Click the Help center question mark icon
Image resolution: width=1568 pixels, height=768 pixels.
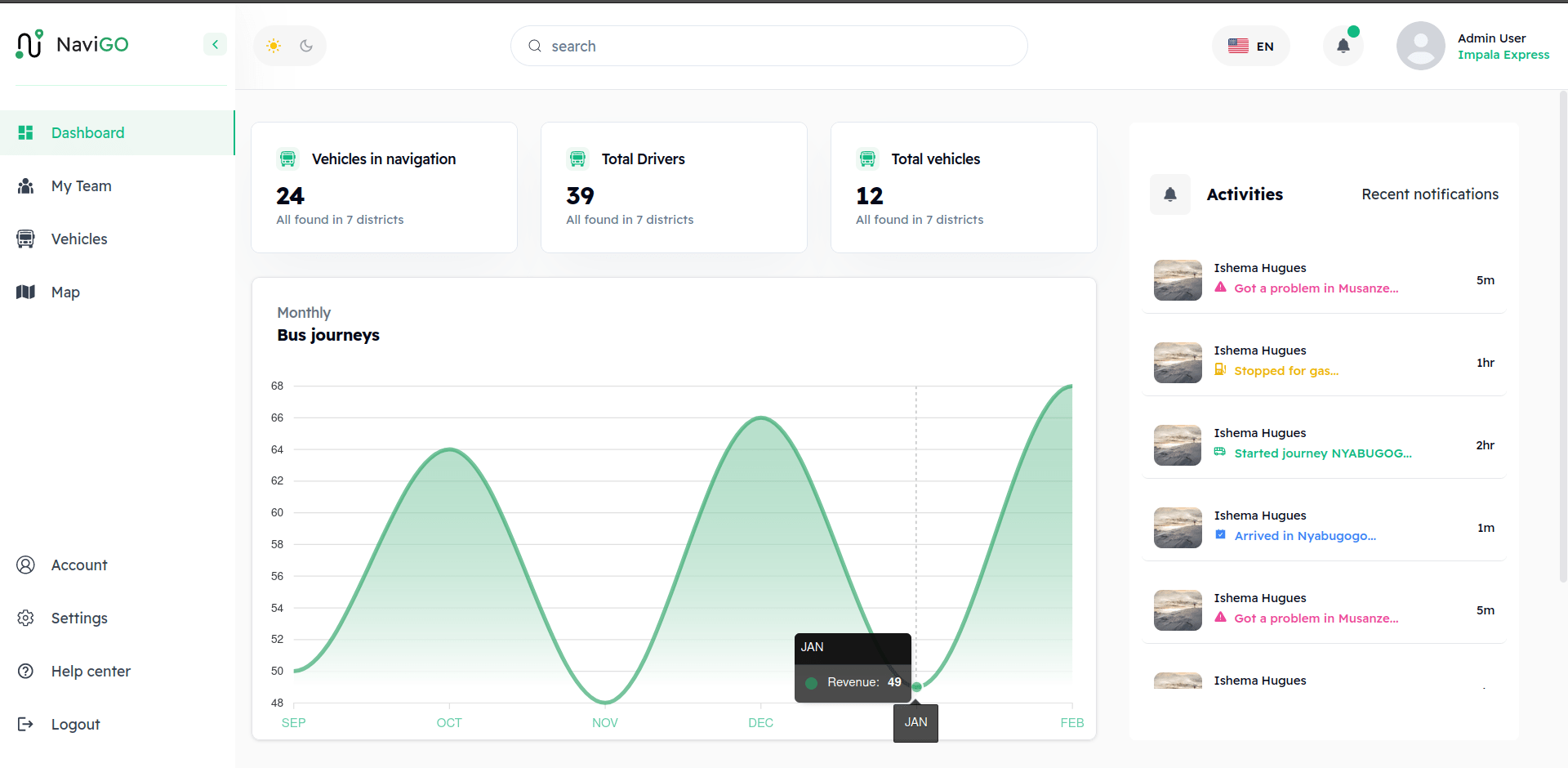click(x=25, y=671)
